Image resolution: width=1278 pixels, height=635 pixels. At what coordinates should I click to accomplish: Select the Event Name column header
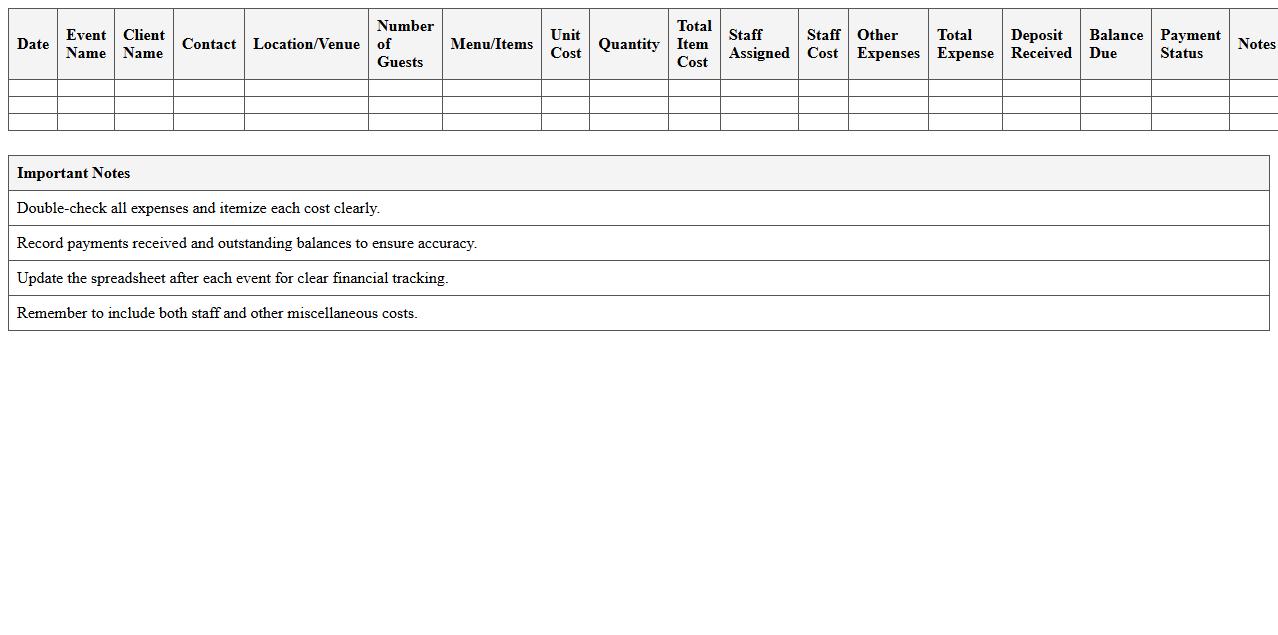point(85,44)
